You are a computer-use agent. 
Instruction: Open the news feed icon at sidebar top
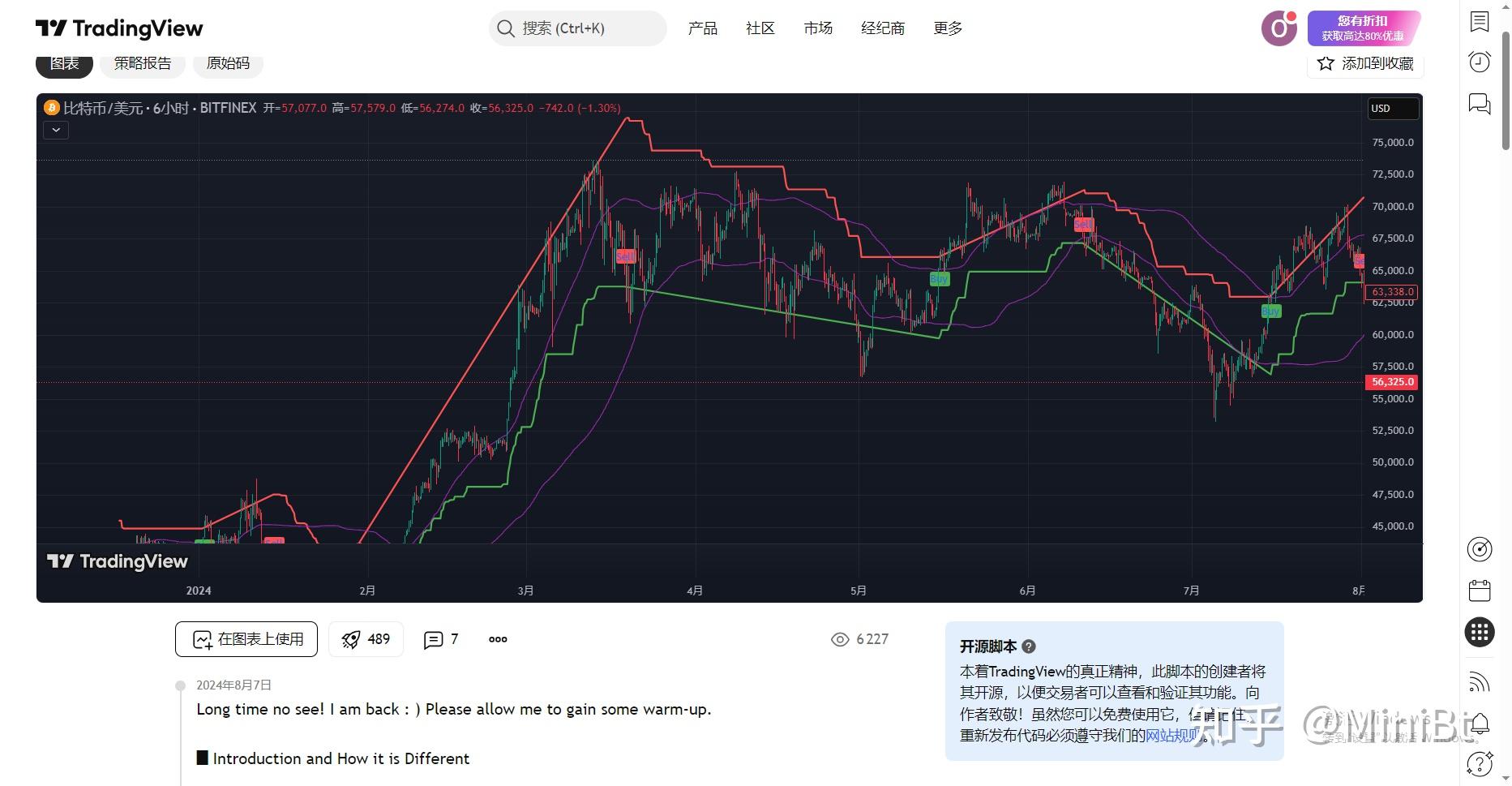point(1480,21)
